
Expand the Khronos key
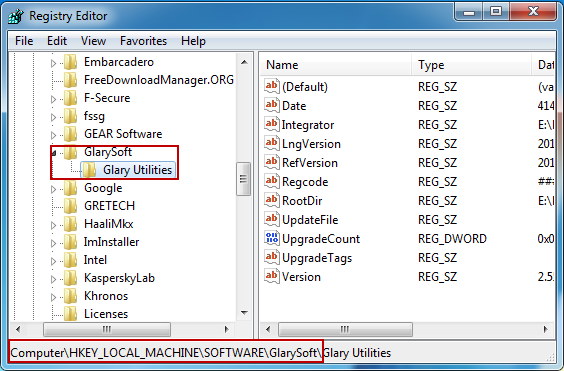pyautogui.click(x=54, y=297)
